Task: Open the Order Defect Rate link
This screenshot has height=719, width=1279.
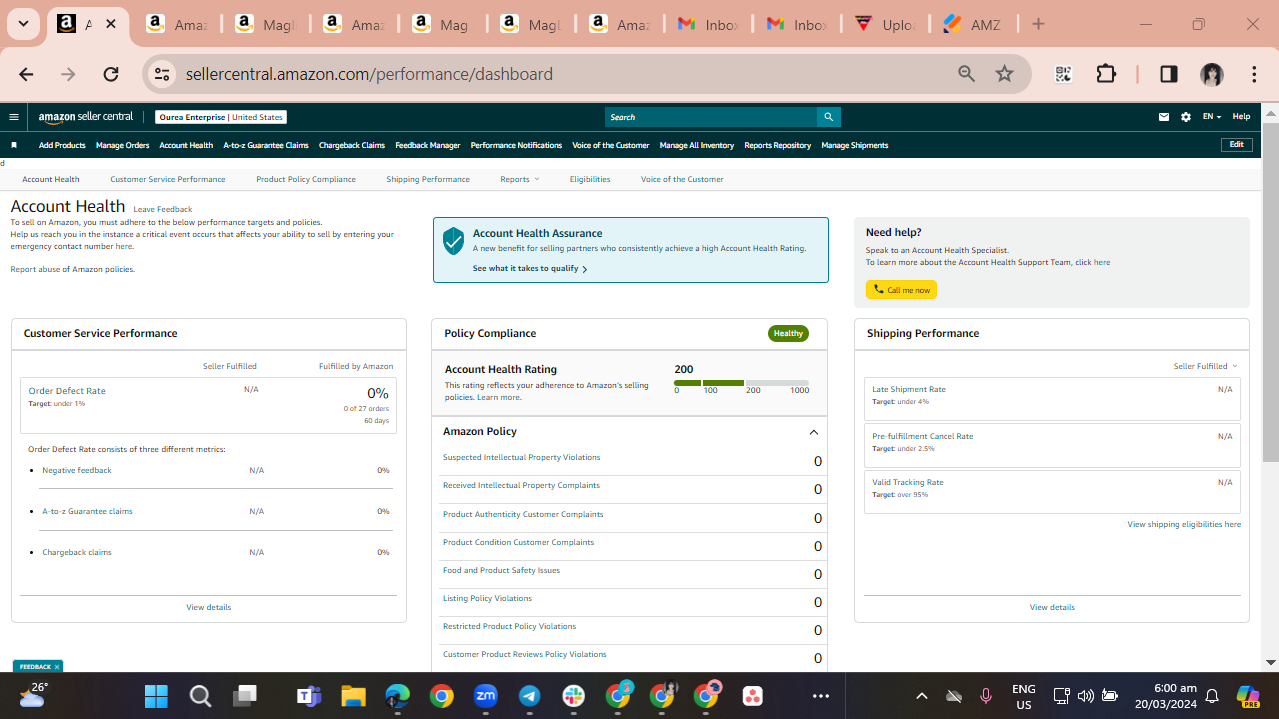Action: coord(67,391)
